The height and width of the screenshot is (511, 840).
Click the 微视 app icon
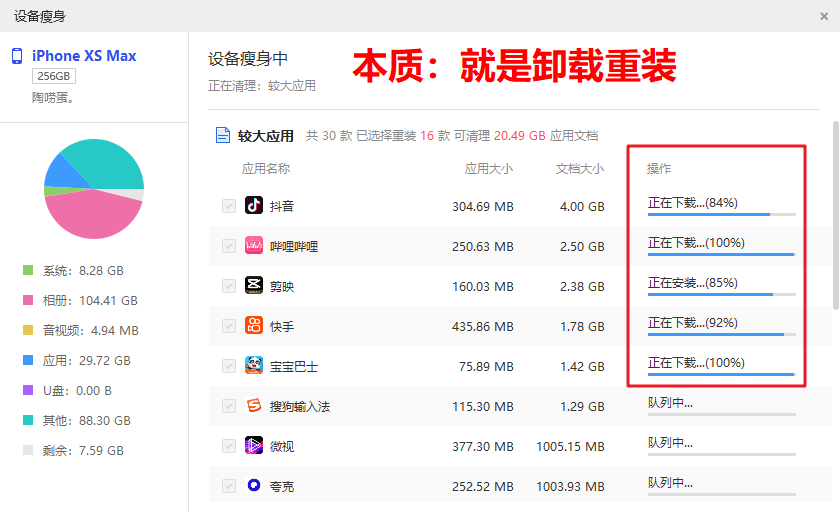click(x=254, y=445)
